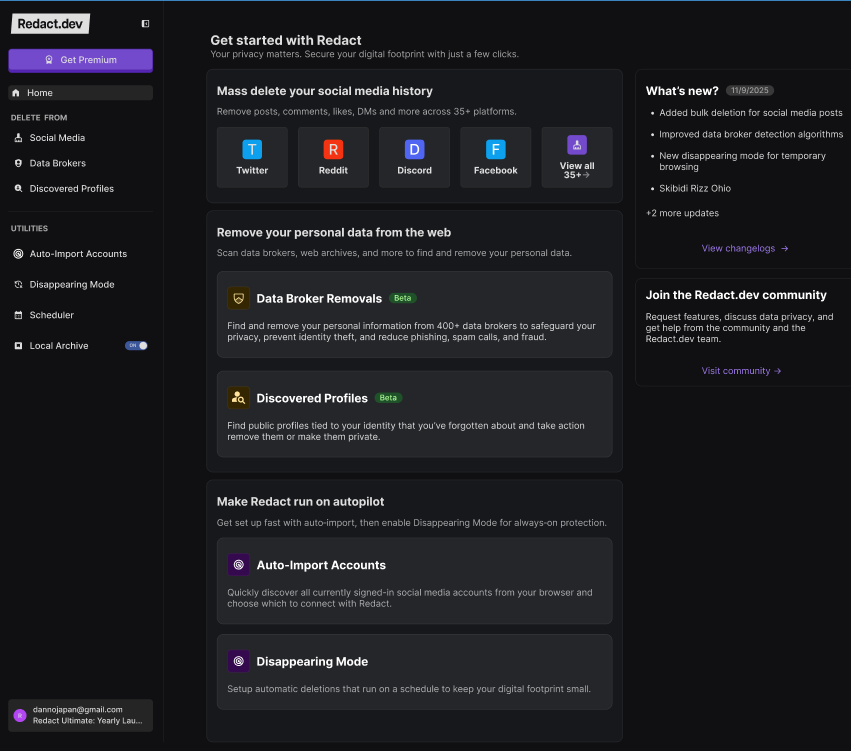Click the Discord D icon
851x751 pixels.
click(414, 149)
